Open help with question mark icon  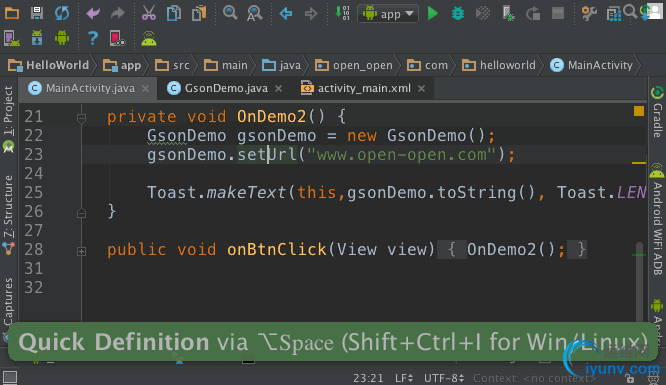coord(92,38)
